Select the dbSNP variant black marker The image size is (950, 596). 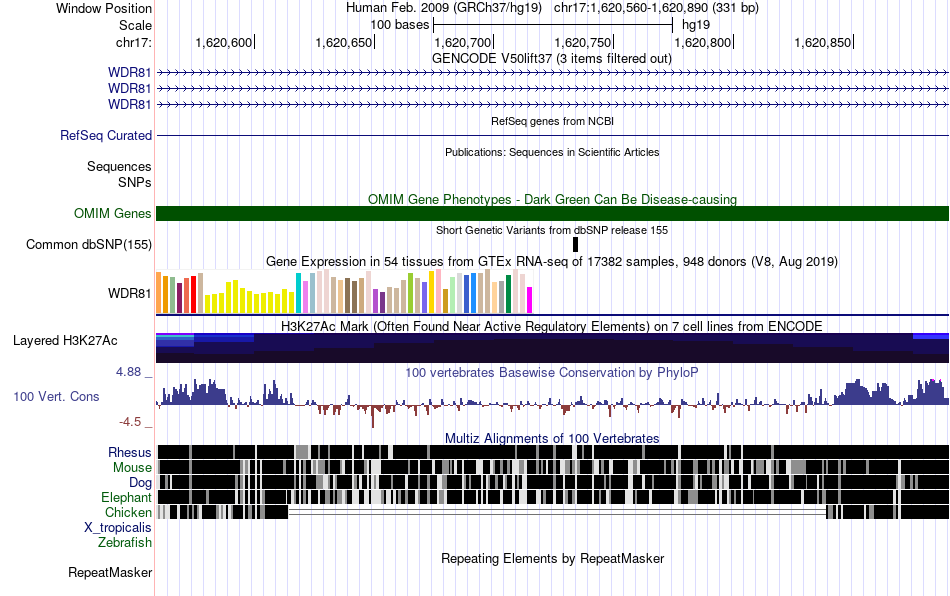click(576, 245)
